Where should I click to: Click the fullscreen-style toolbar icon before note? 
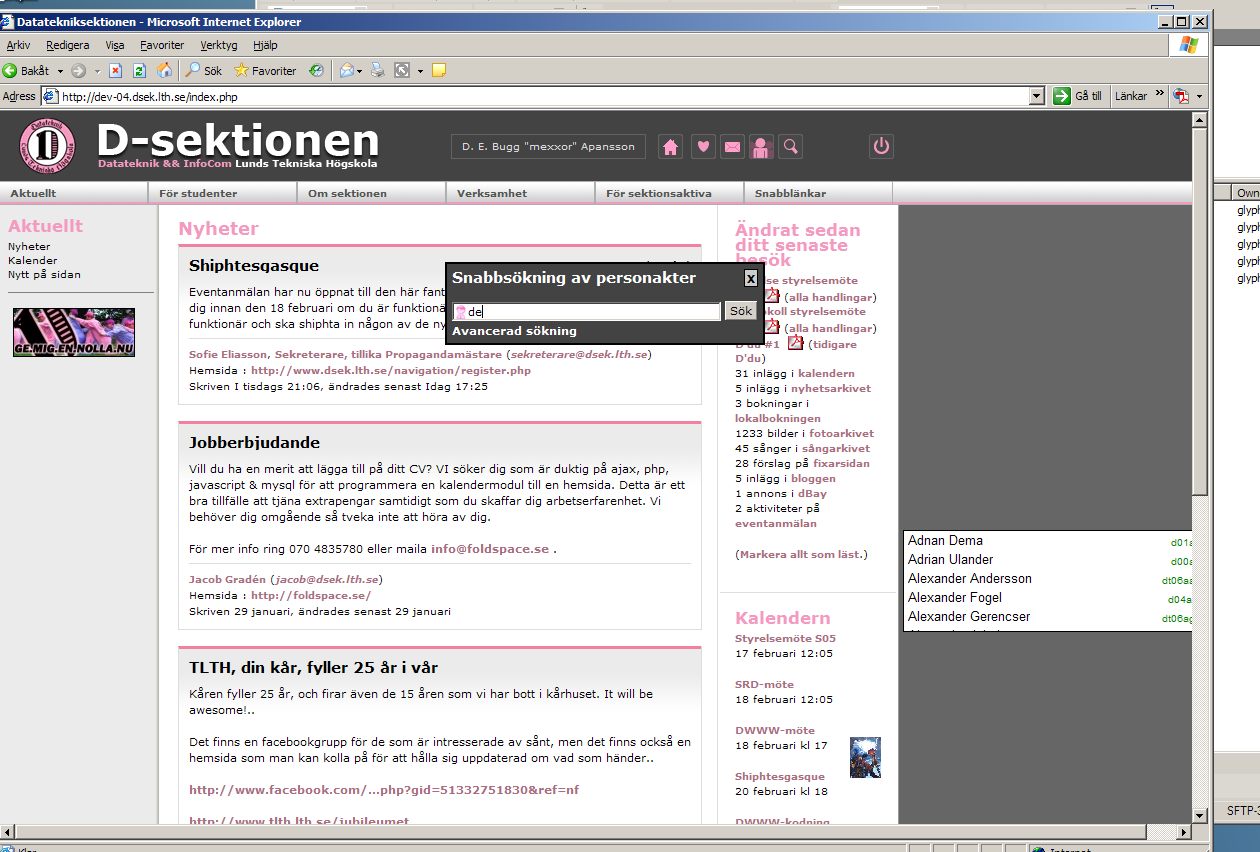[402, 71]
